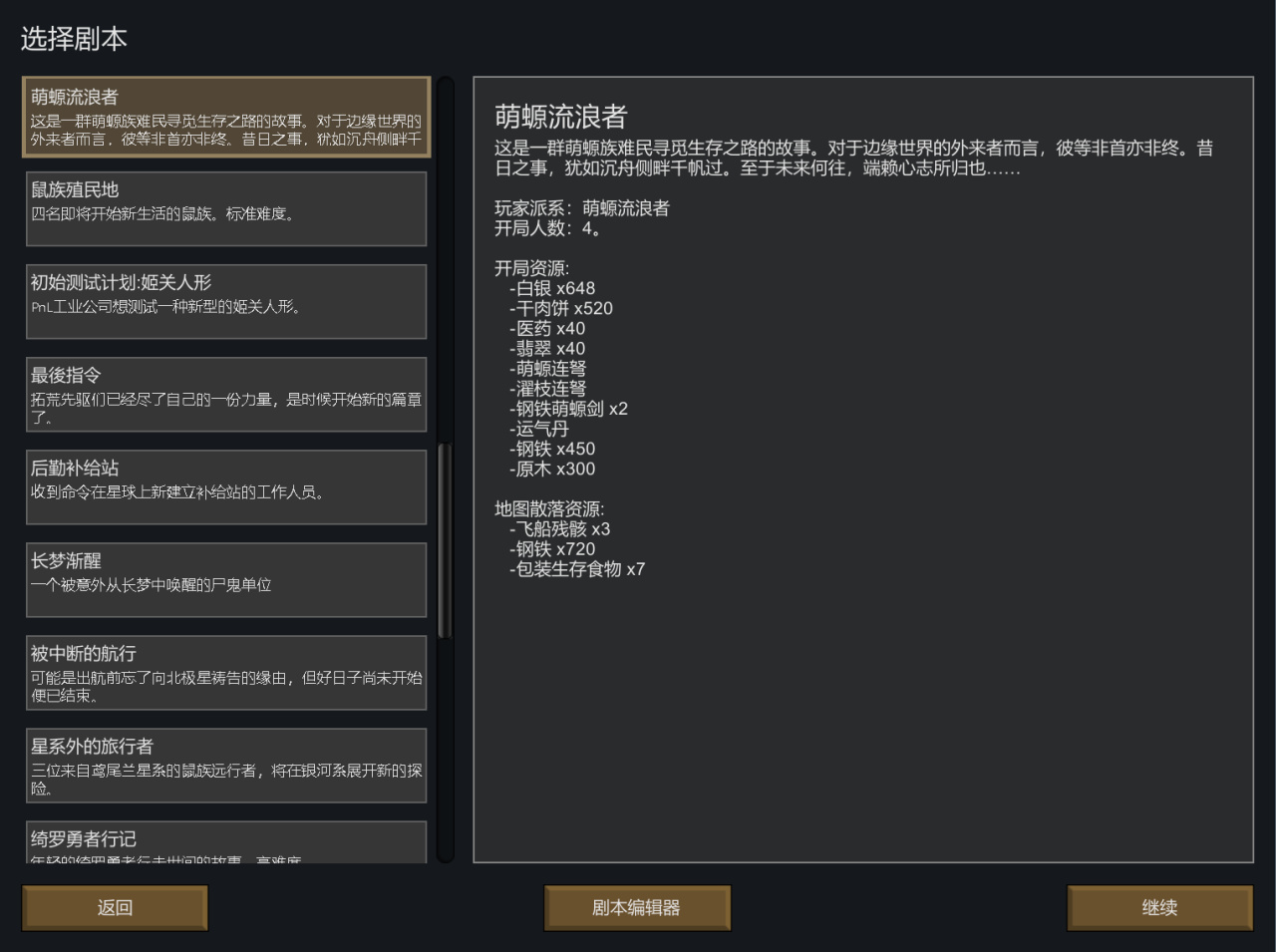Click the 地图散落资源 label in details

point(549,508)
